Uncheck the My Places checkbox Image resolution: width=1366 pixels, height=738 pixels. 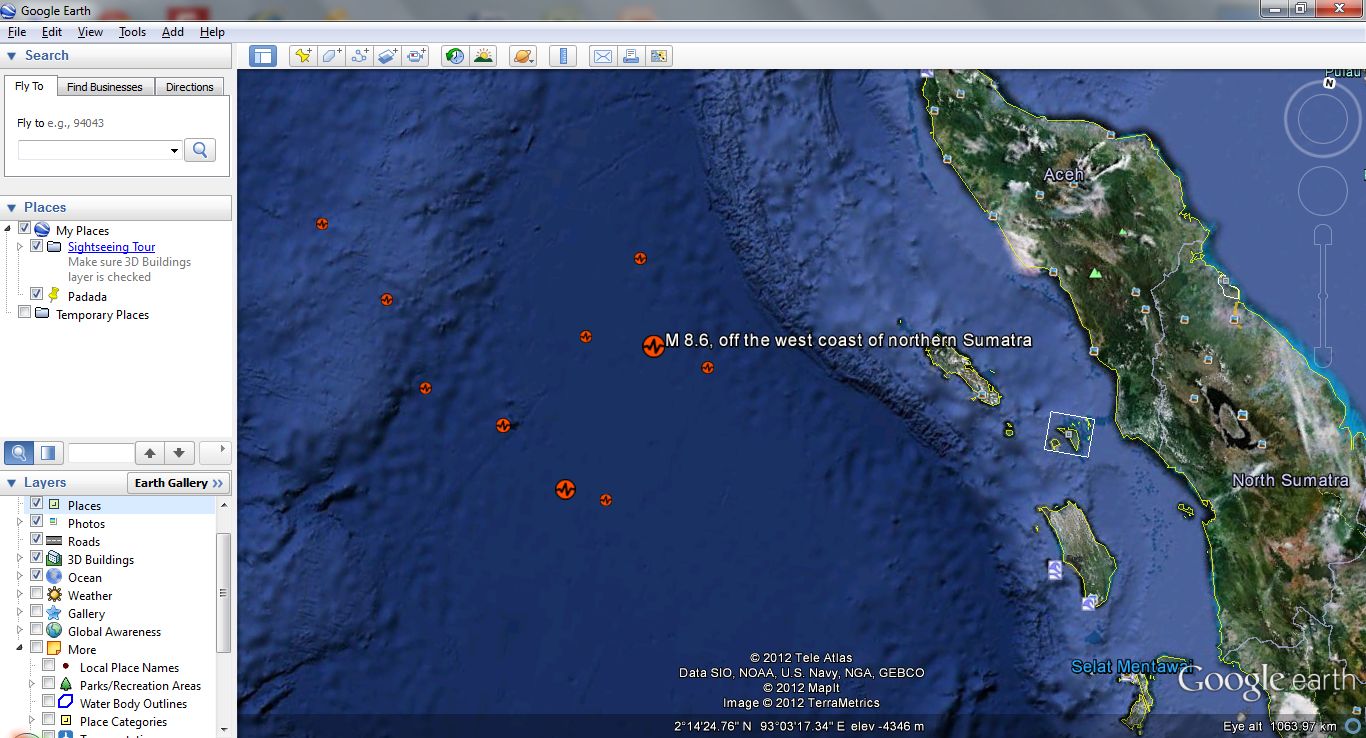[x=25, y=229]
